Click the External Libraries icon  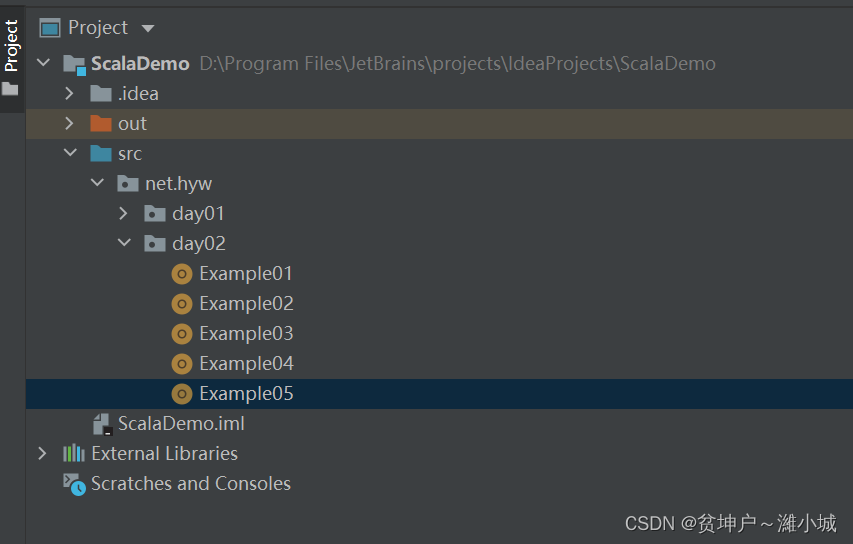pos(74,454)
